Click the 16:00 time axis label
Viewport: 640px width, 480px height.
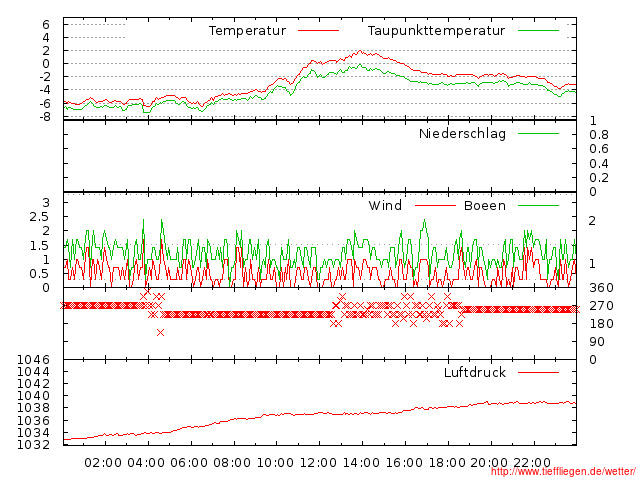pos(404,463)
